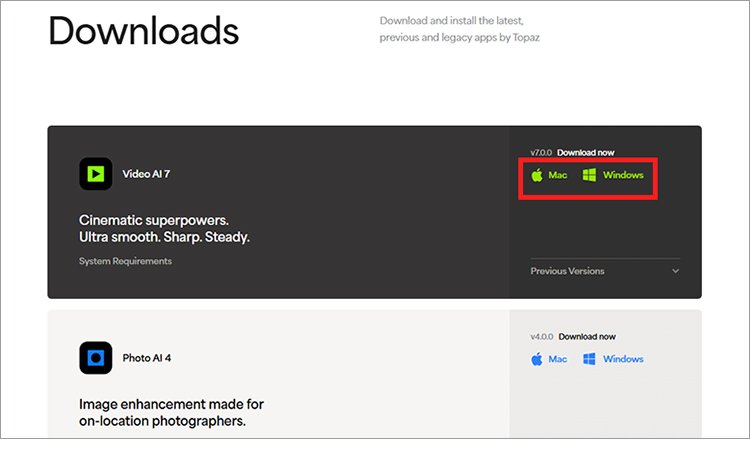Click 'Download and install the latest' description

pos(452,21)
